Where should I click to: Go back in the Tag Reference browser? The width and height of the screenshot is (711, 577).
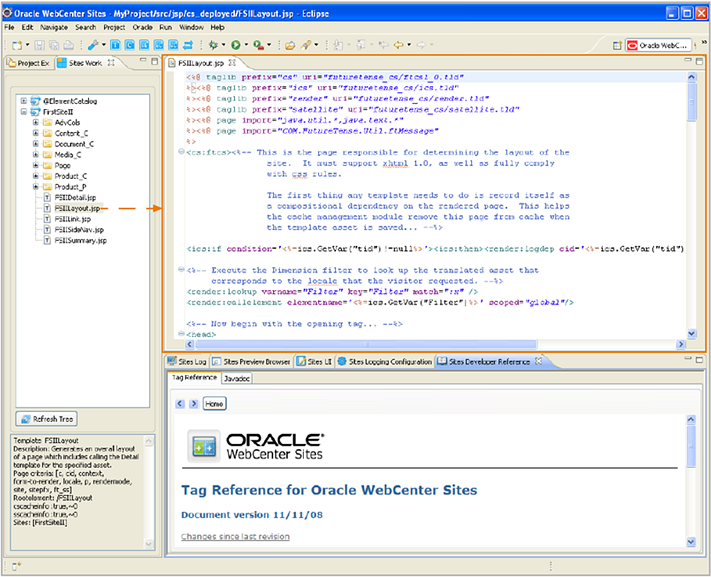(181, 404)
